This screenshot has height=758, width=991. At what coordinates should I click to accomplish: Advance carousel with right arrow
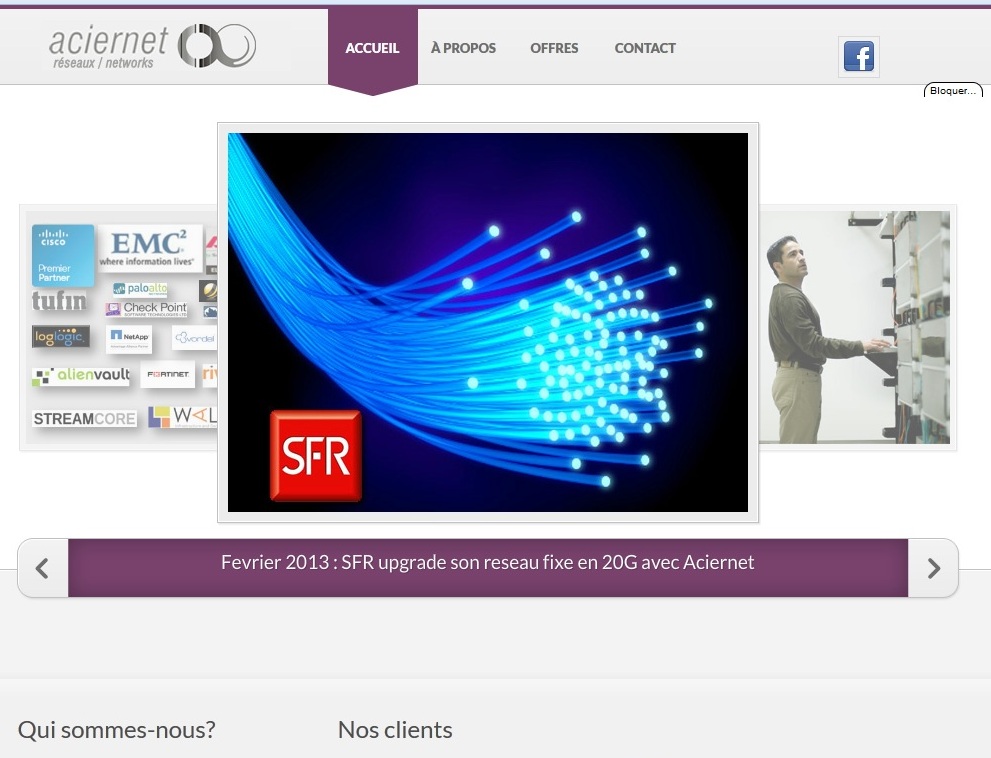[x=933, y=568]
